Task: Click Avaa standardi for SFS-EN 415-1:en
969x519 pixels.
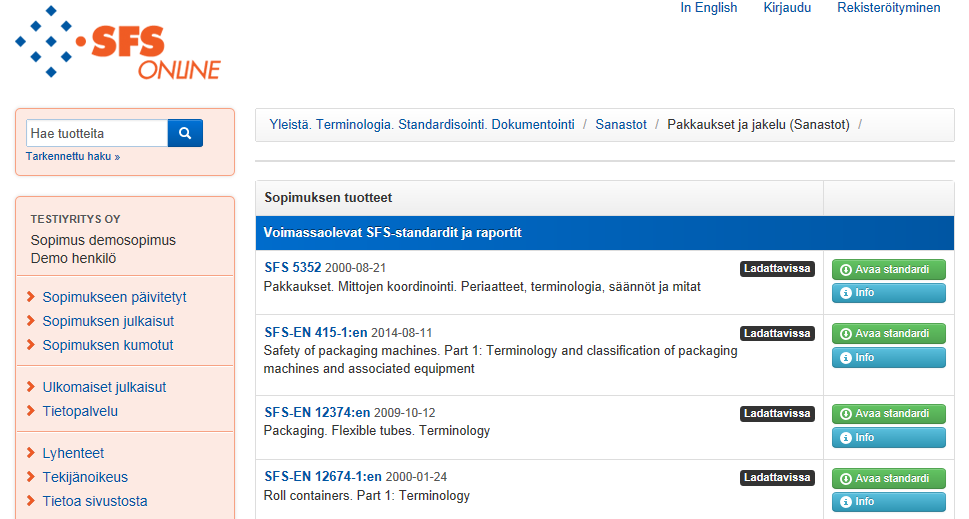Action: pyautogui.click(x=889, y=334)
